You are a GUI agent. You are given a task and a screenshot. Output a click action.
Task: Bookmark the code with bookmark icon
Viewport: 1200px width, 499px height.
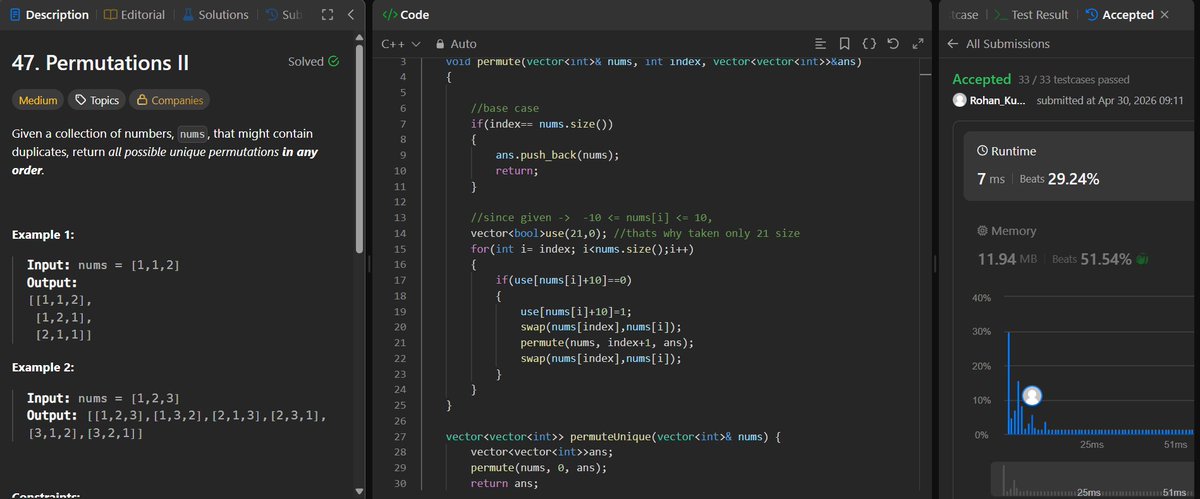click(x=844, y=44)
